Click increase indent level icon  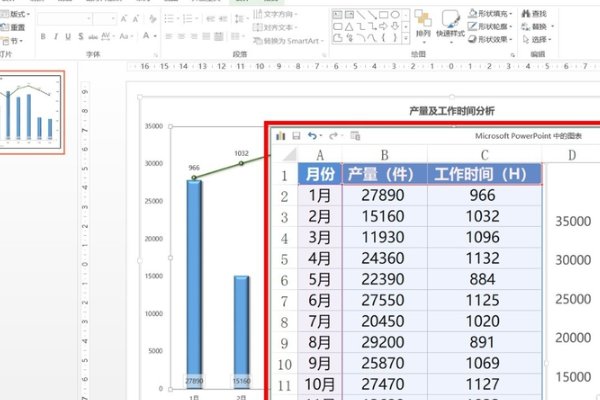tap(223, 18)
